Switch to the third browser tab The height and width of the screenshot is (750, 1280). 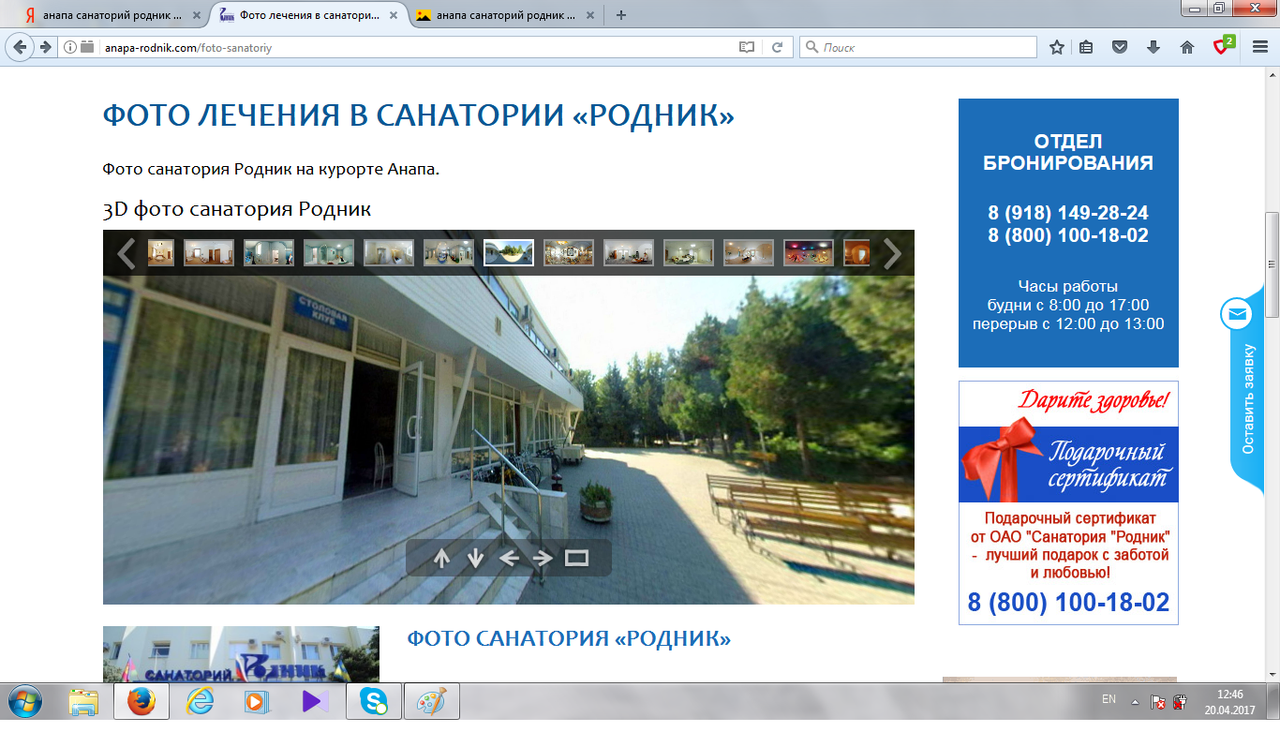pos(500,15)
